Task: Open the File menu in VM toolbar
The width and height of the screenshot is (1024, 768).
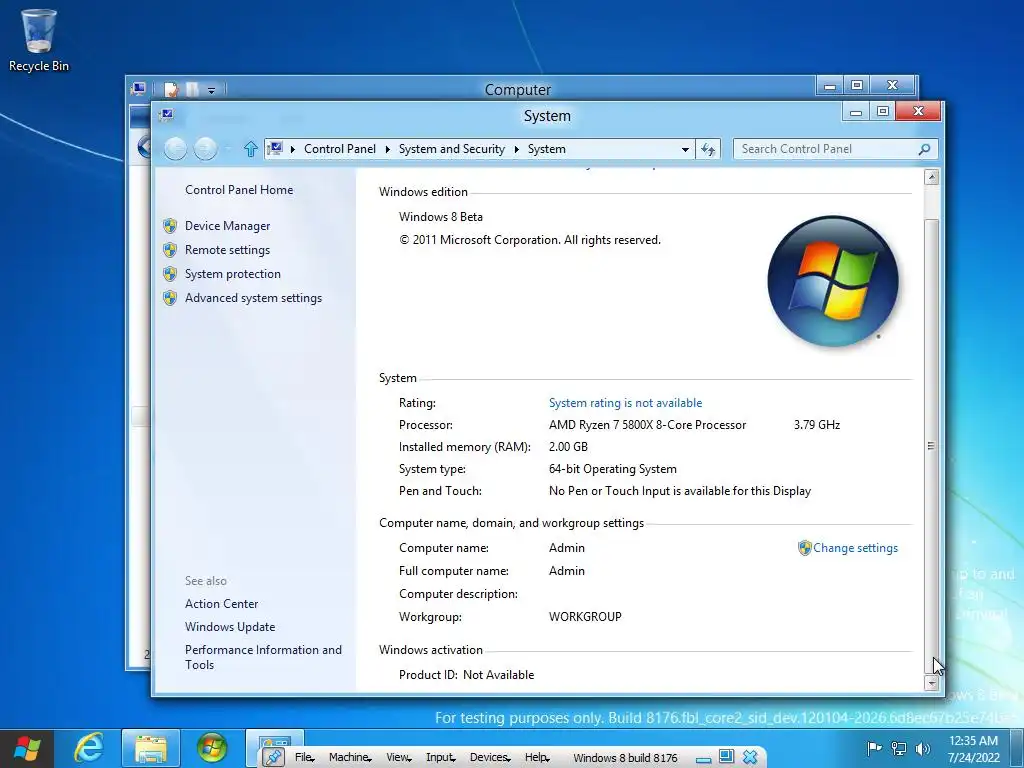Action: click(304, 757)
